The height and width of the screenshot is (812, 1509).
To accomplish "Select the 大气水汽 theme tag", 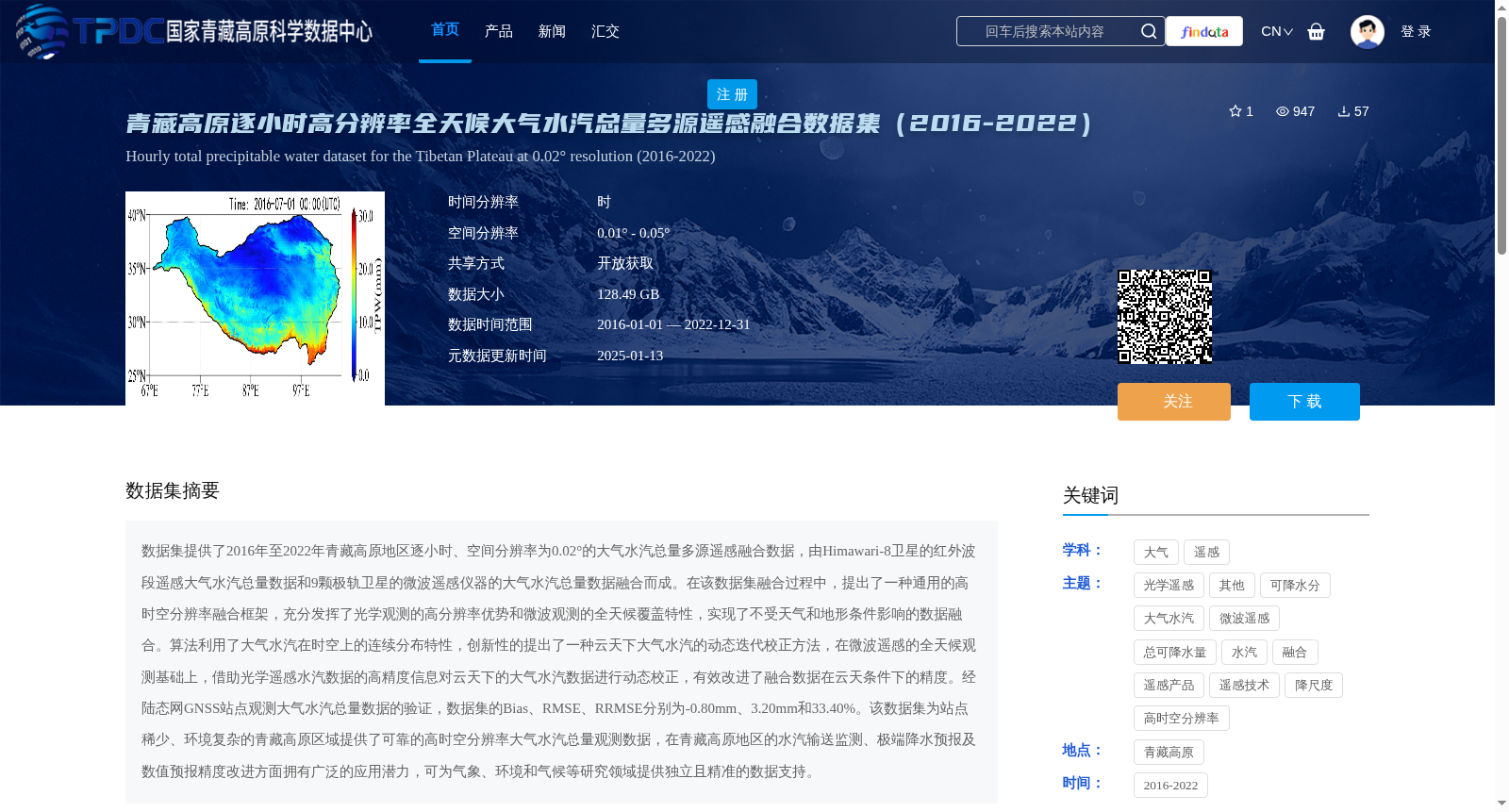I will [1169, 619].
